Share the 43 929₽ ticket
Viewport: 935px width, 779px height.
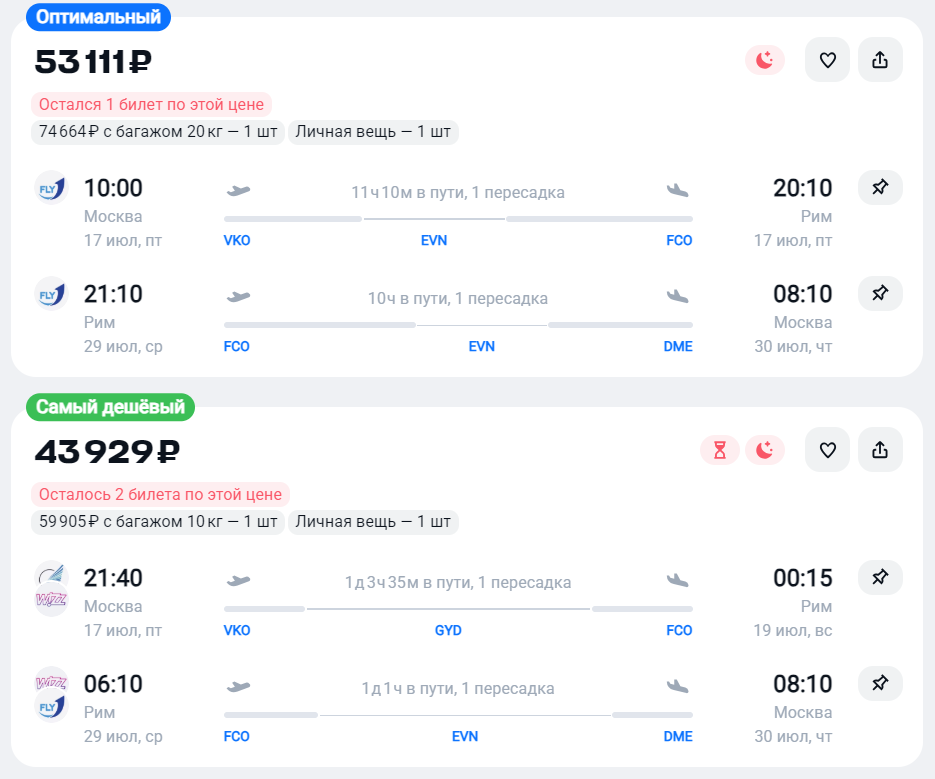[880, 450]
